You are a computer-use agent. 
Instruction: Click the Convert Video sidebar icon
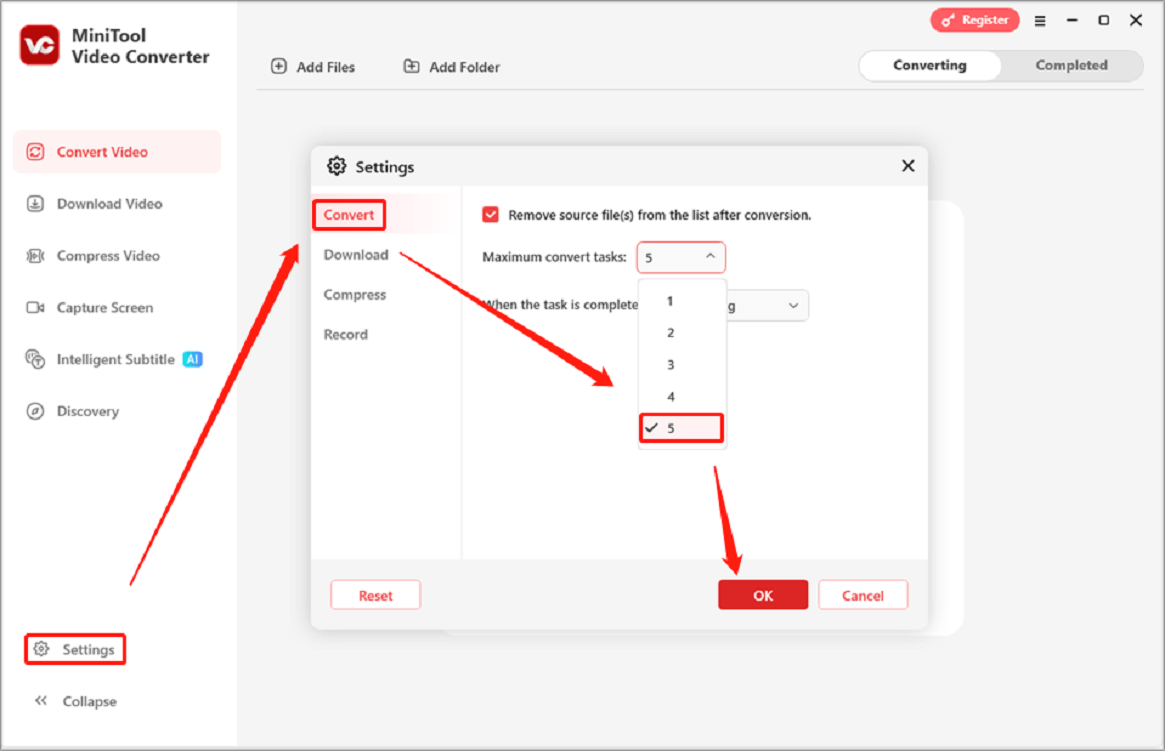click(35, 152)
